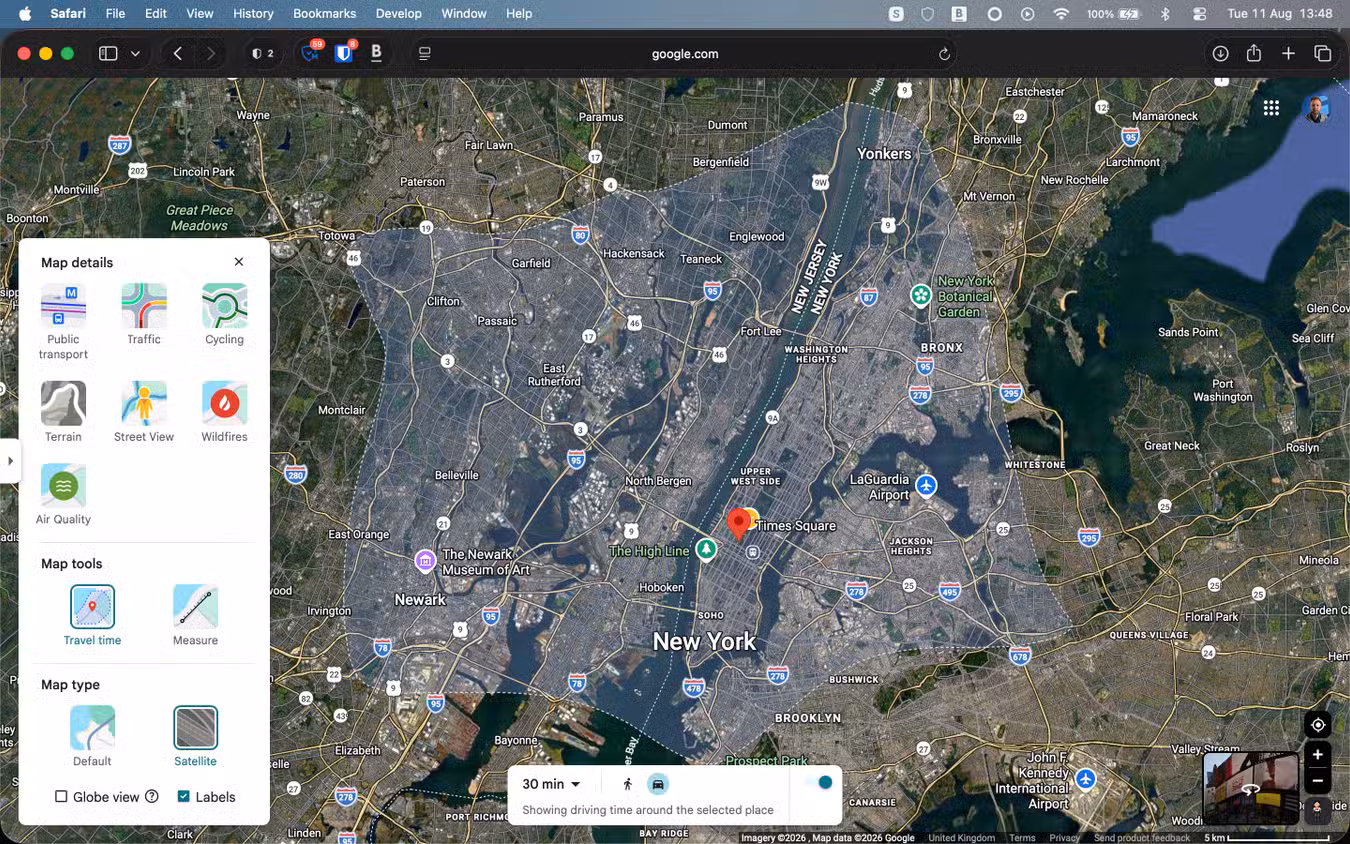The width and height of the screenshot is (1350, 844).
Task: Select the Travel time tool
Action: 92,616
